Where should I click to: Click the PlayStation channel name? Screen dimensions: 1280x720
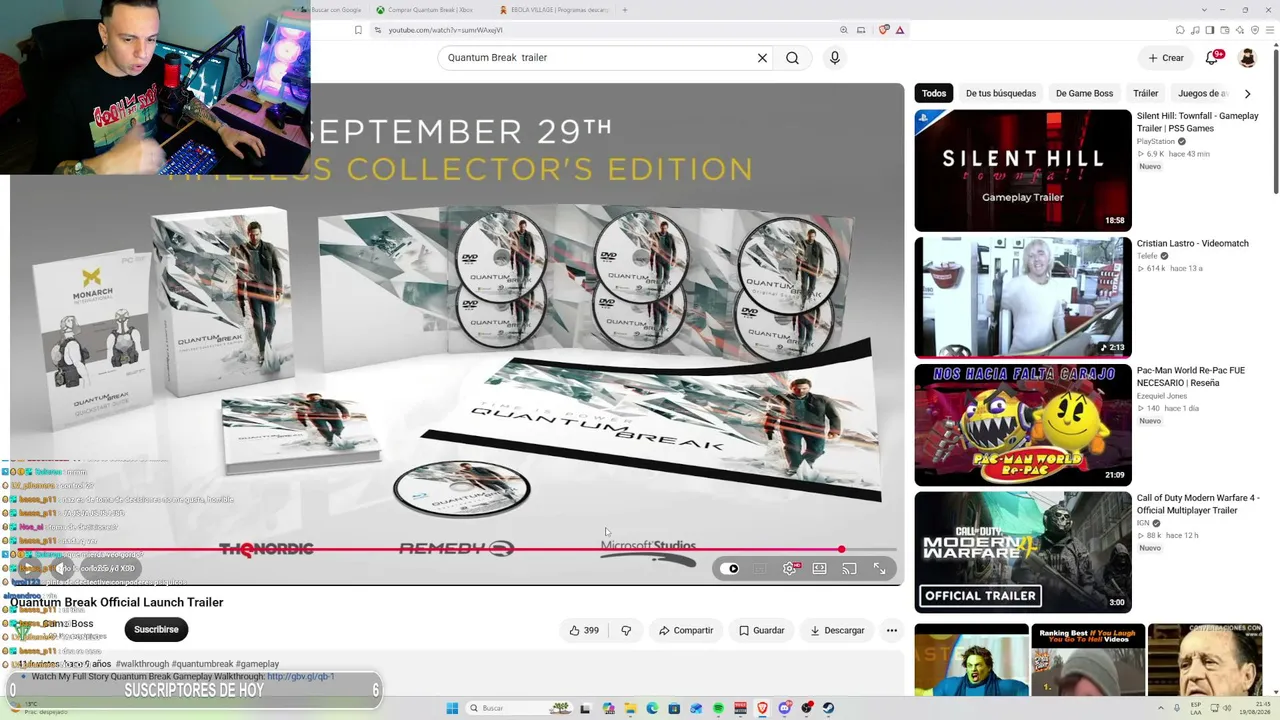(x=1155, y=142)
